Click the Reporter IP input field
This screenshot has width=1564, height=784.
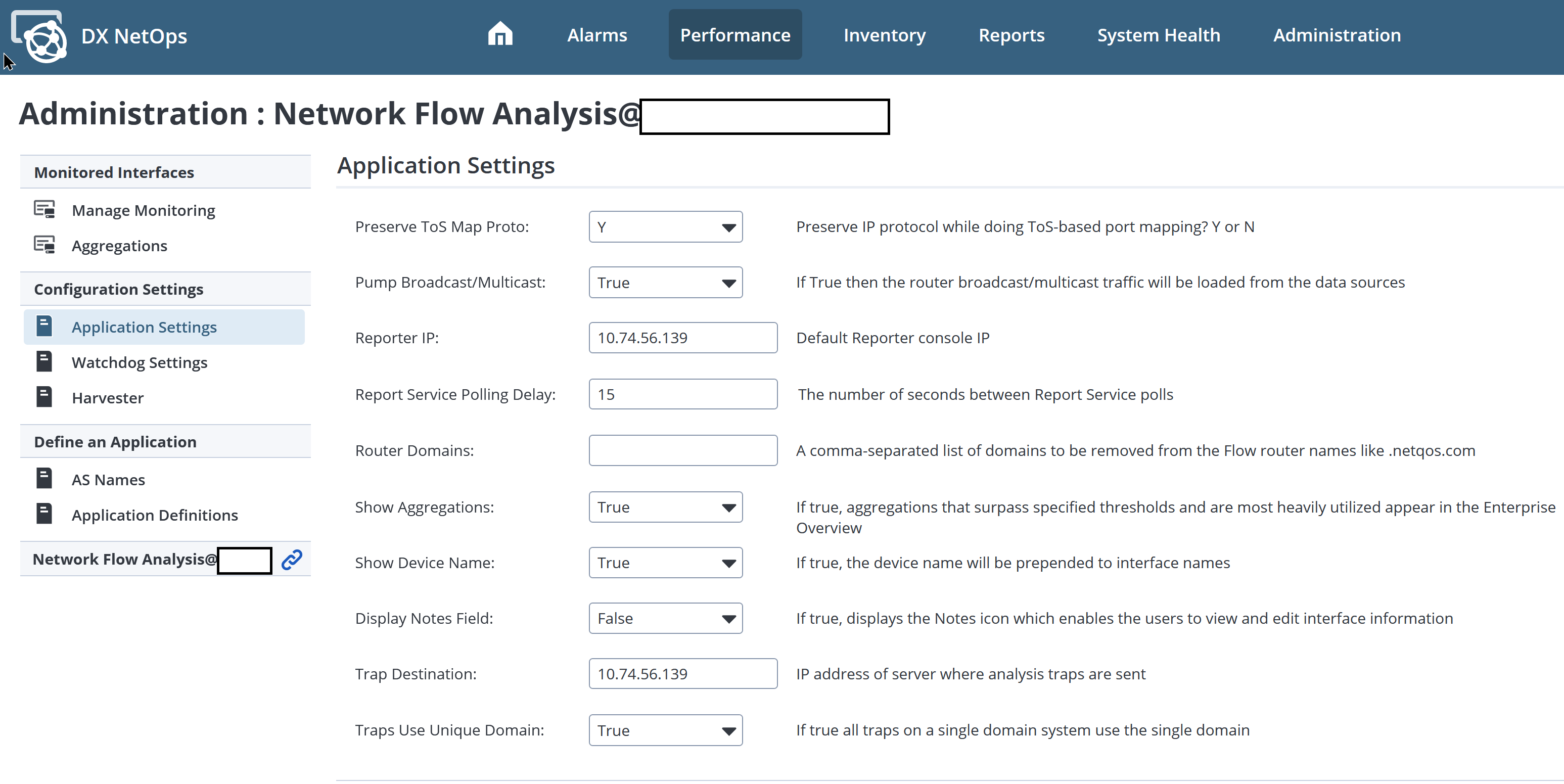pyautogui.click(x=682, y=338)
